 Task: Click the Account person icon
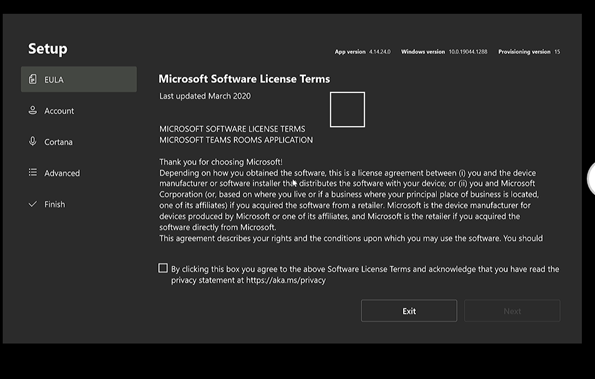tap(33, 110)
